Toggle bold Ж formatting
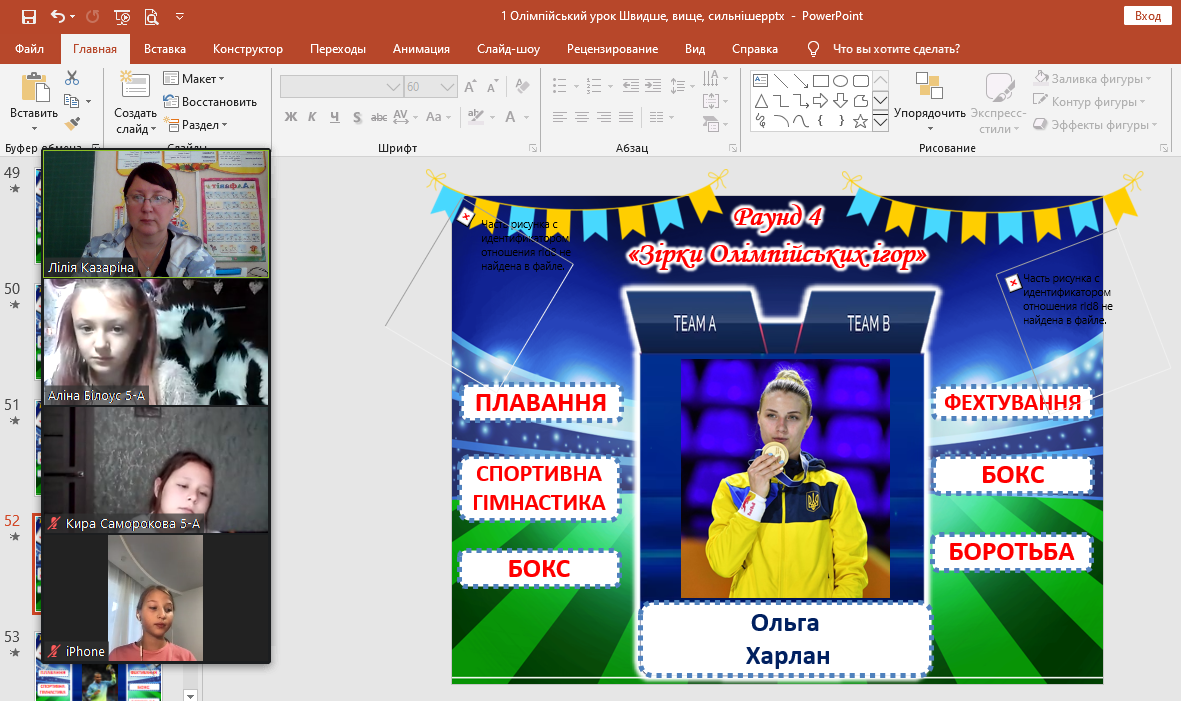The width and height of the screenshot is (1181, 701). tap(291, 117)
